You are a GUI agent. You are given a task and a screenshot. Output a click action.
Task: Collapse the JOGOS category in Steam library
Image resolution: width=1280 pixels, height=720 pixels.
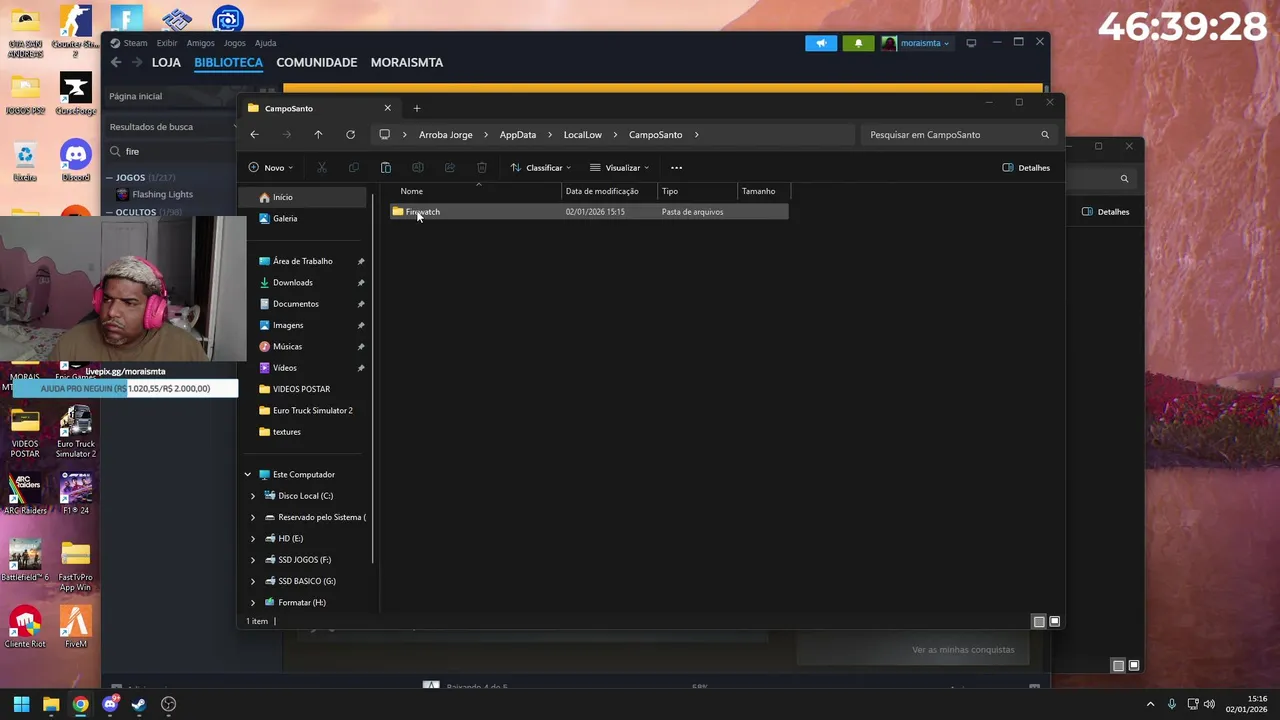(x=110, y=178)
